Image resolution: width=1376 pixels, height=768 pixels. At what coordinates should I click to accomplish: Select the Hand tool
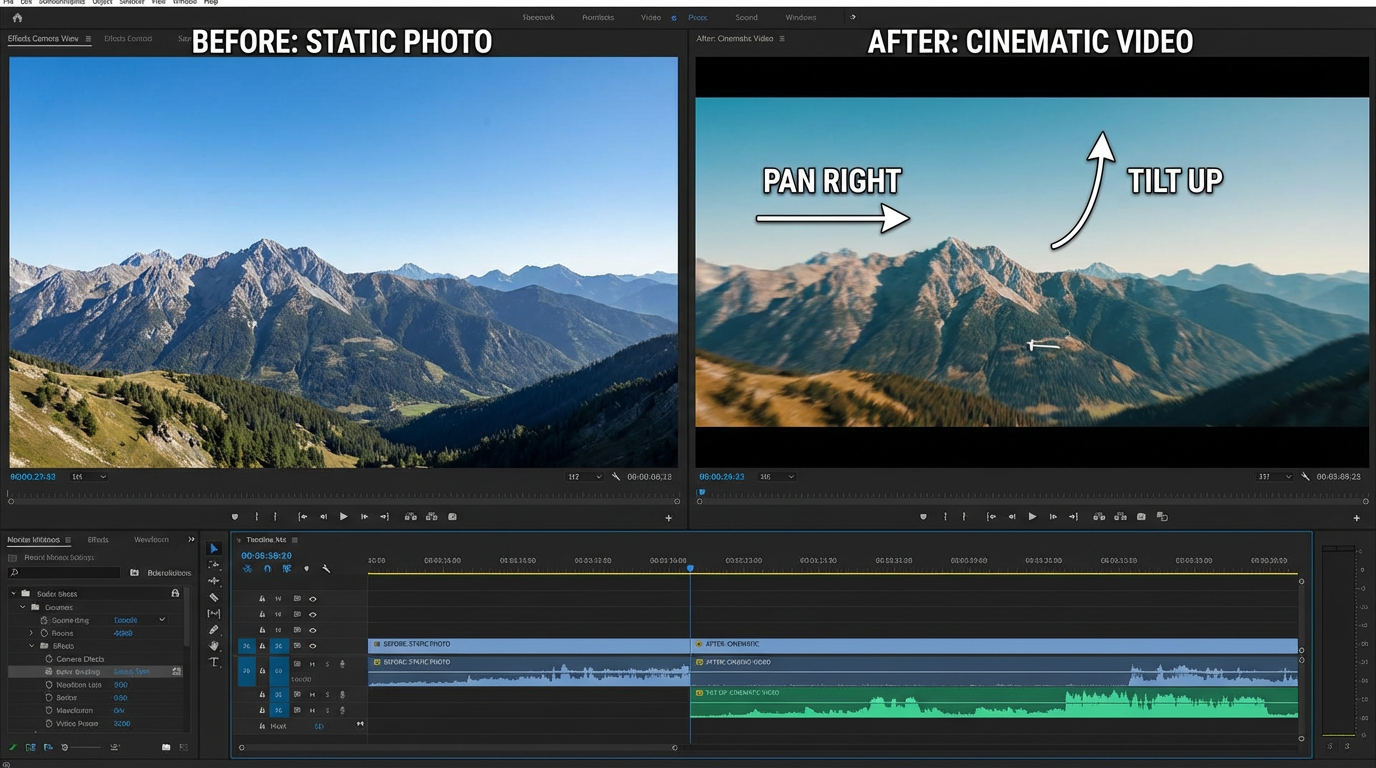pyautogui.click(x=214, y=646)
